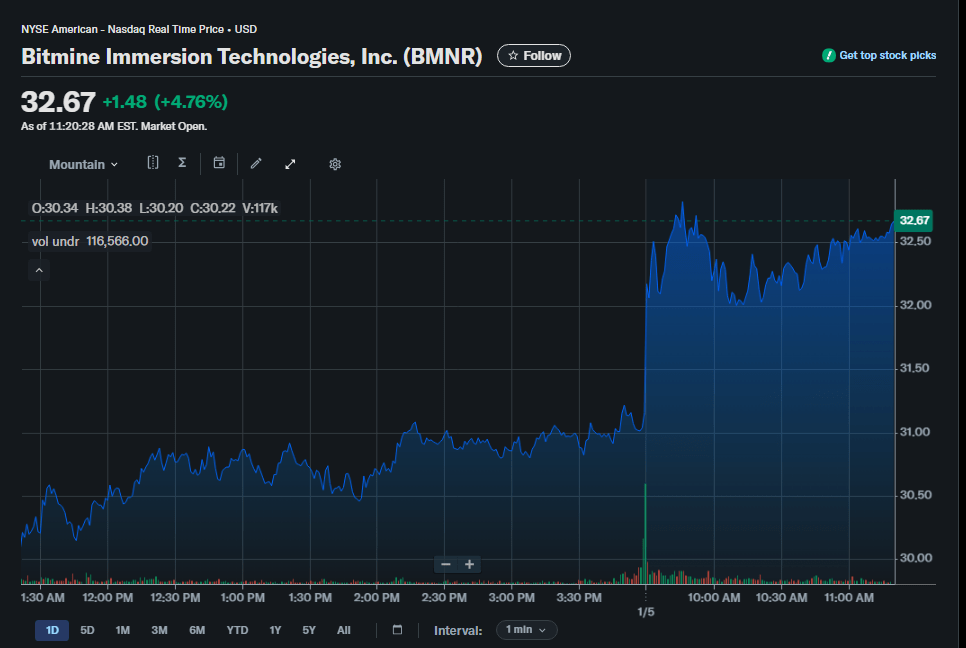
Task: Open the comparison tool icon in chart toolbar
Action: 153,163
